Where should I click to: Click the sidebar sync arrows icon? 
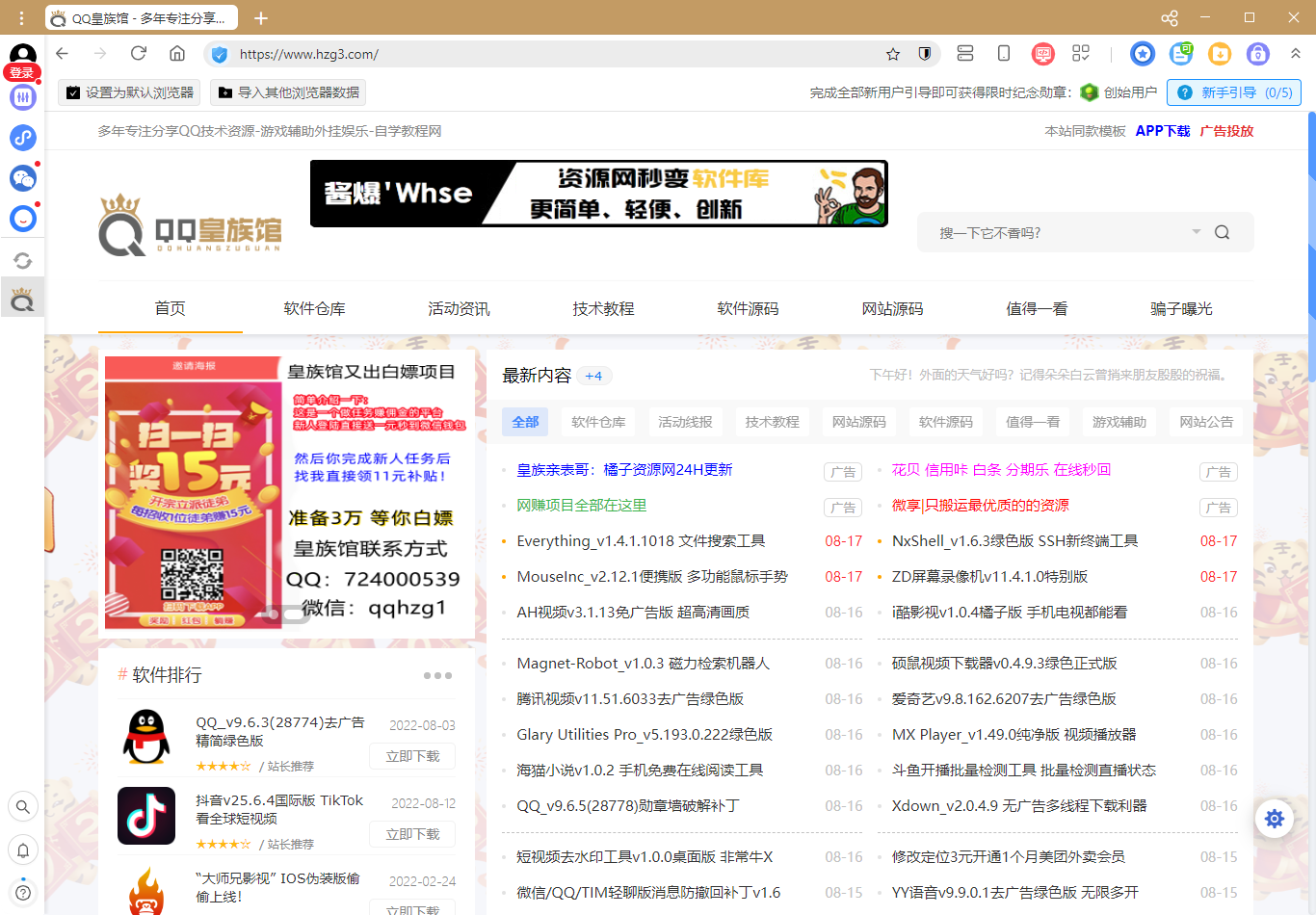tap(23, 260)
